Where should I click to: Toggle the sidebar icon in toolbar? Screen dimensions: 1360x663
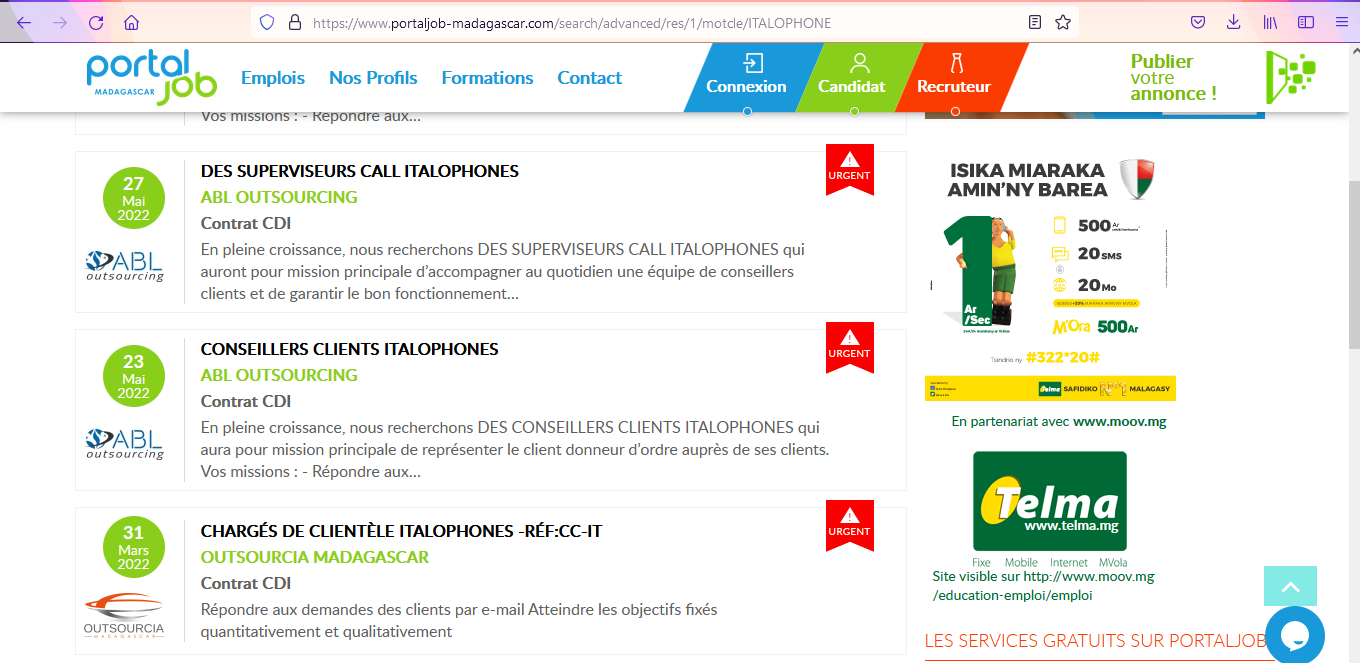tap(1306, 22)
